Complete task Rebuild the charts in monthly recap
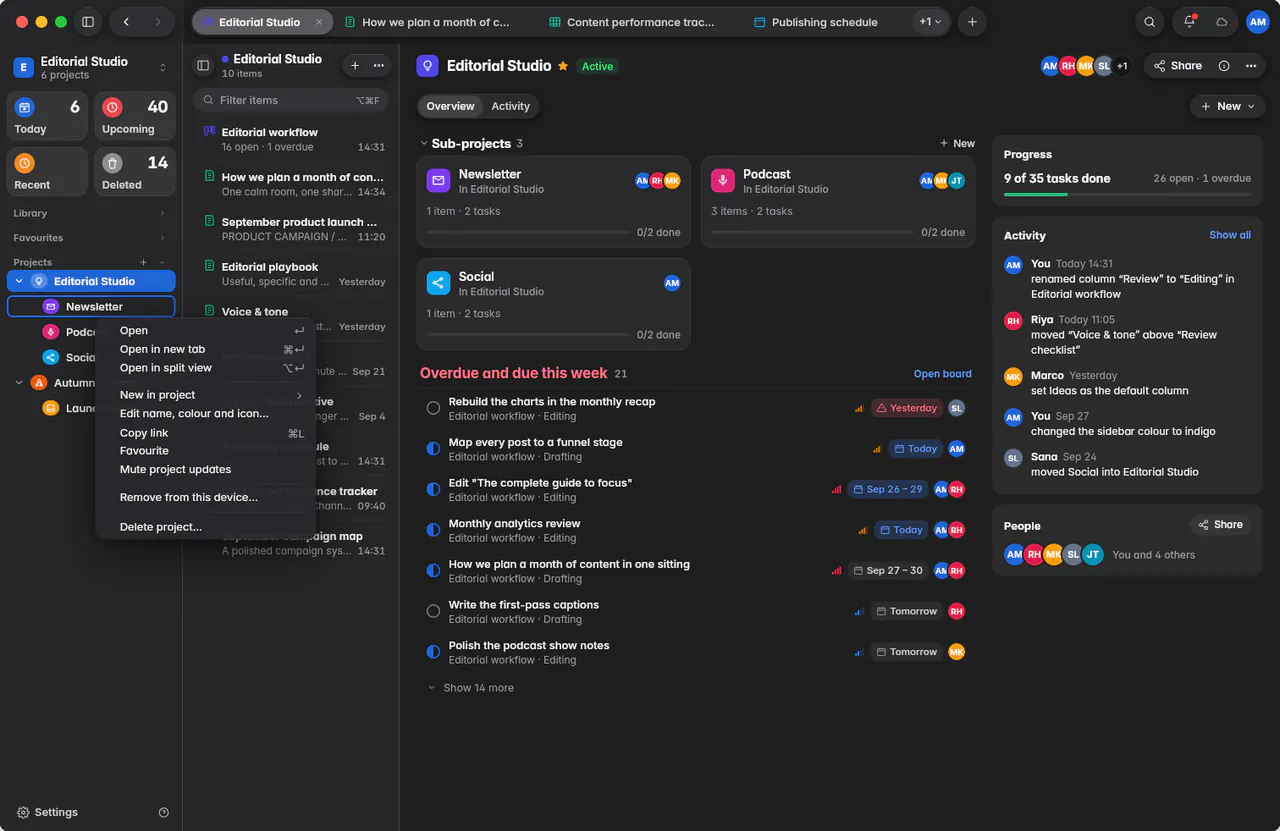Viewport: 1280px width, 831px height. pyautogui.click(x=433, y=408)
